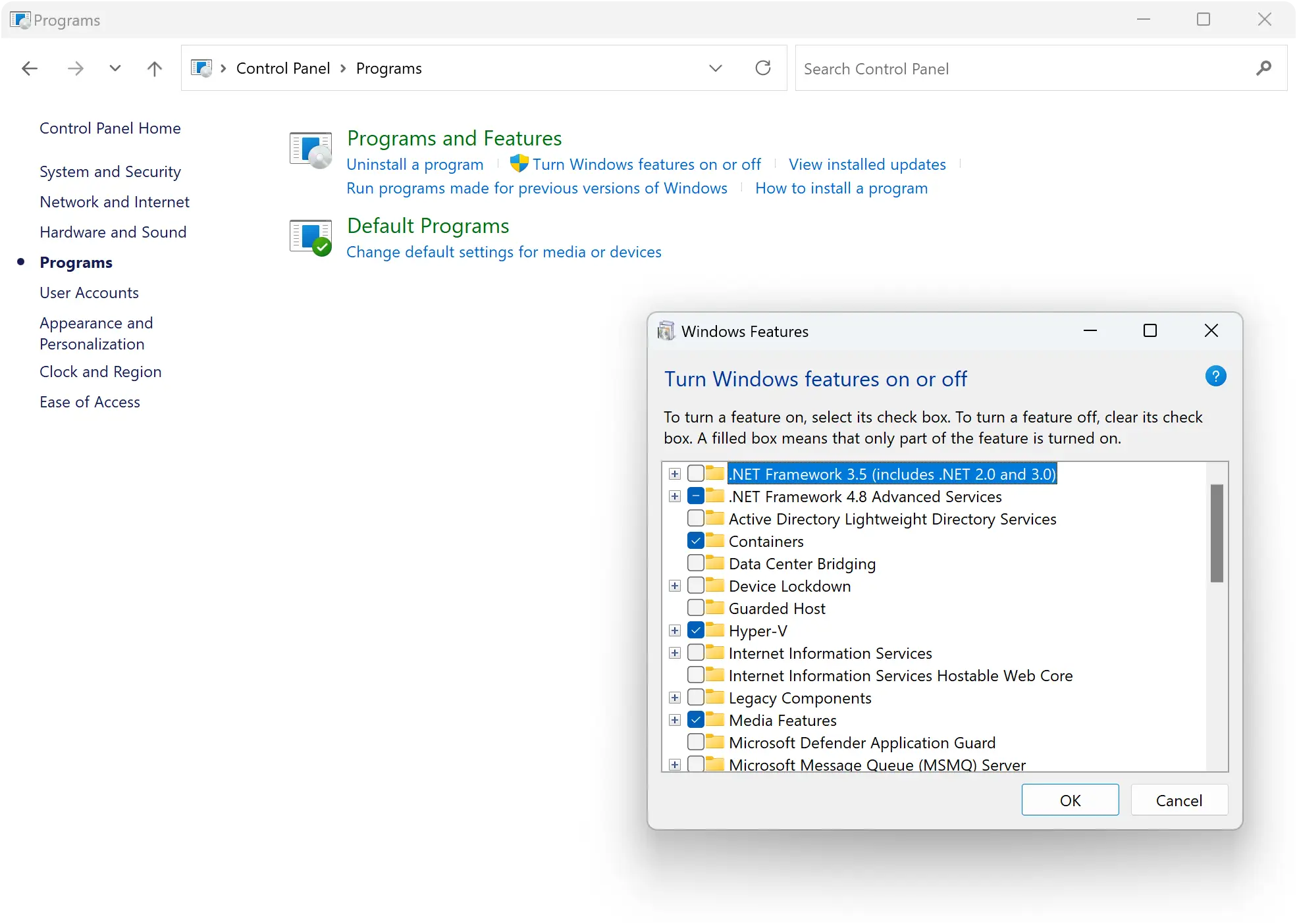Screen dimensions: 1297x924
Task: Open the Turn Windows features on or off link
Action: pyautogui.click(x=647, y=165)
